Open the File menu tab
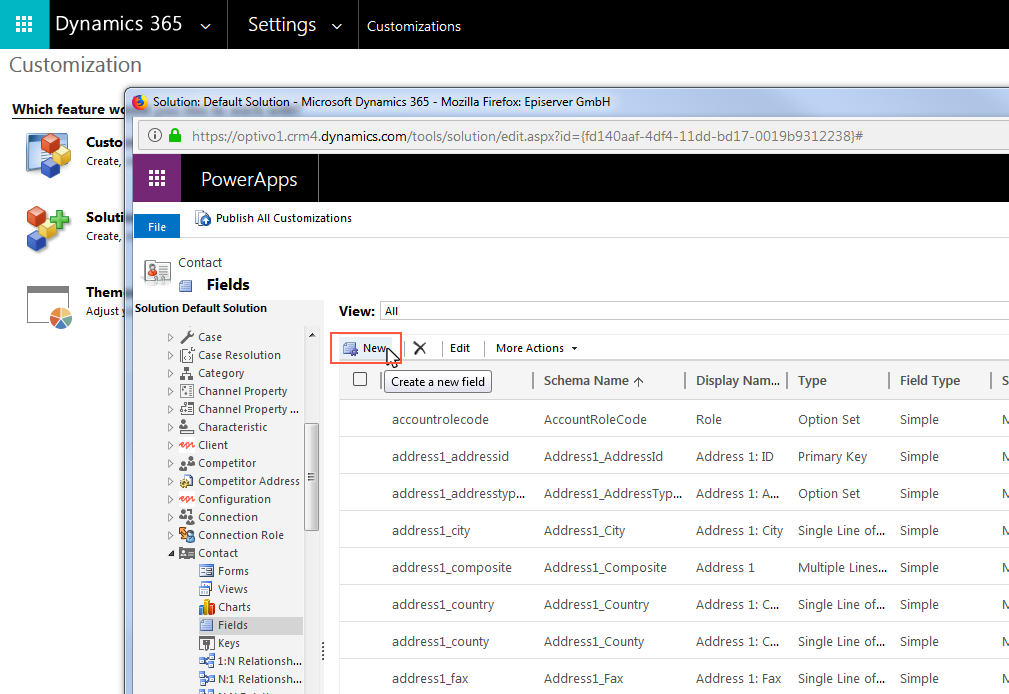This screenshot has width=1009, height=694. pos(157,227)
